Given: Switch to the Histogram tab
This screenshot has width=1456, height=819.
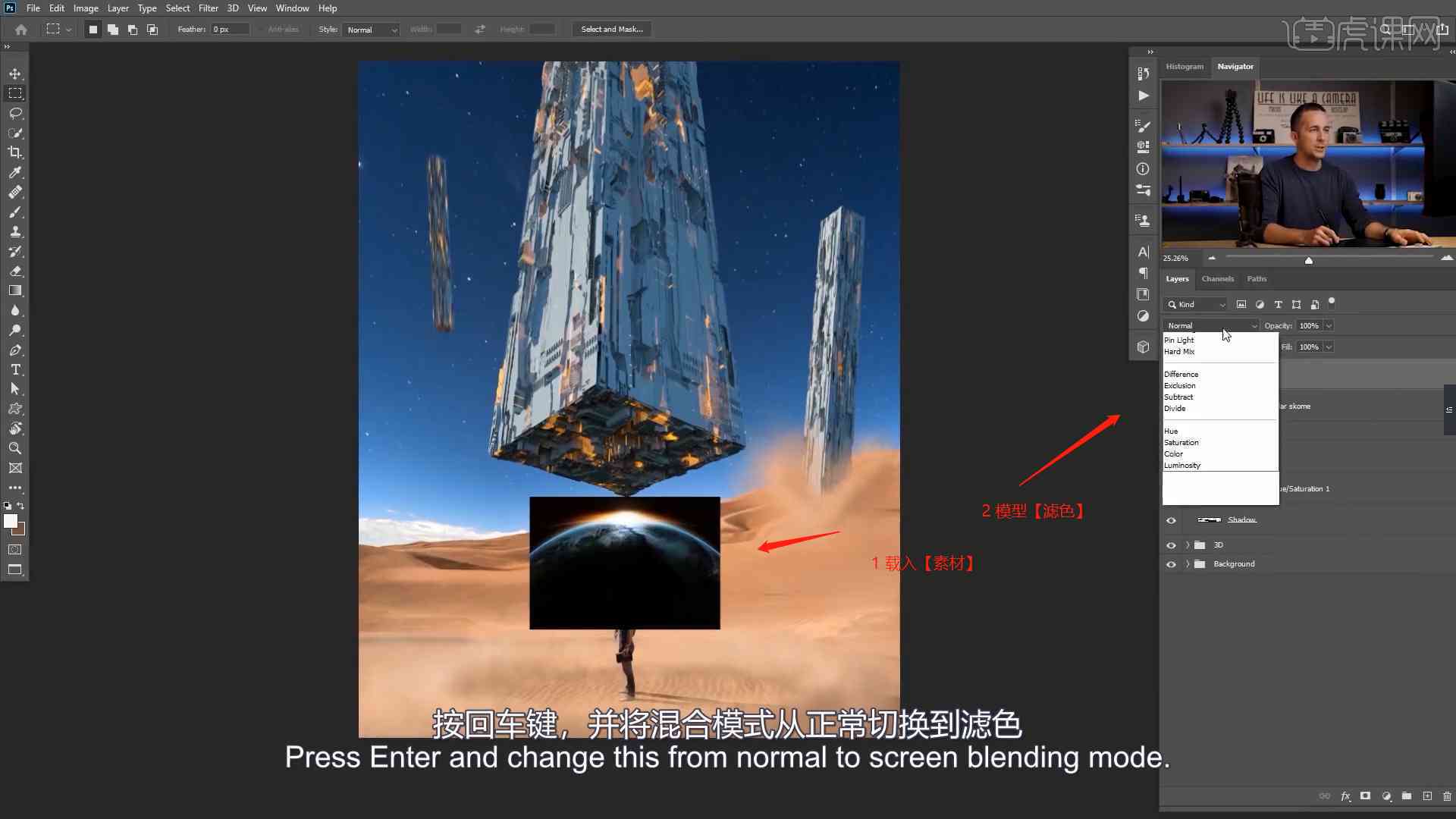Looking at the screenshot, I should click(1185, 67).
